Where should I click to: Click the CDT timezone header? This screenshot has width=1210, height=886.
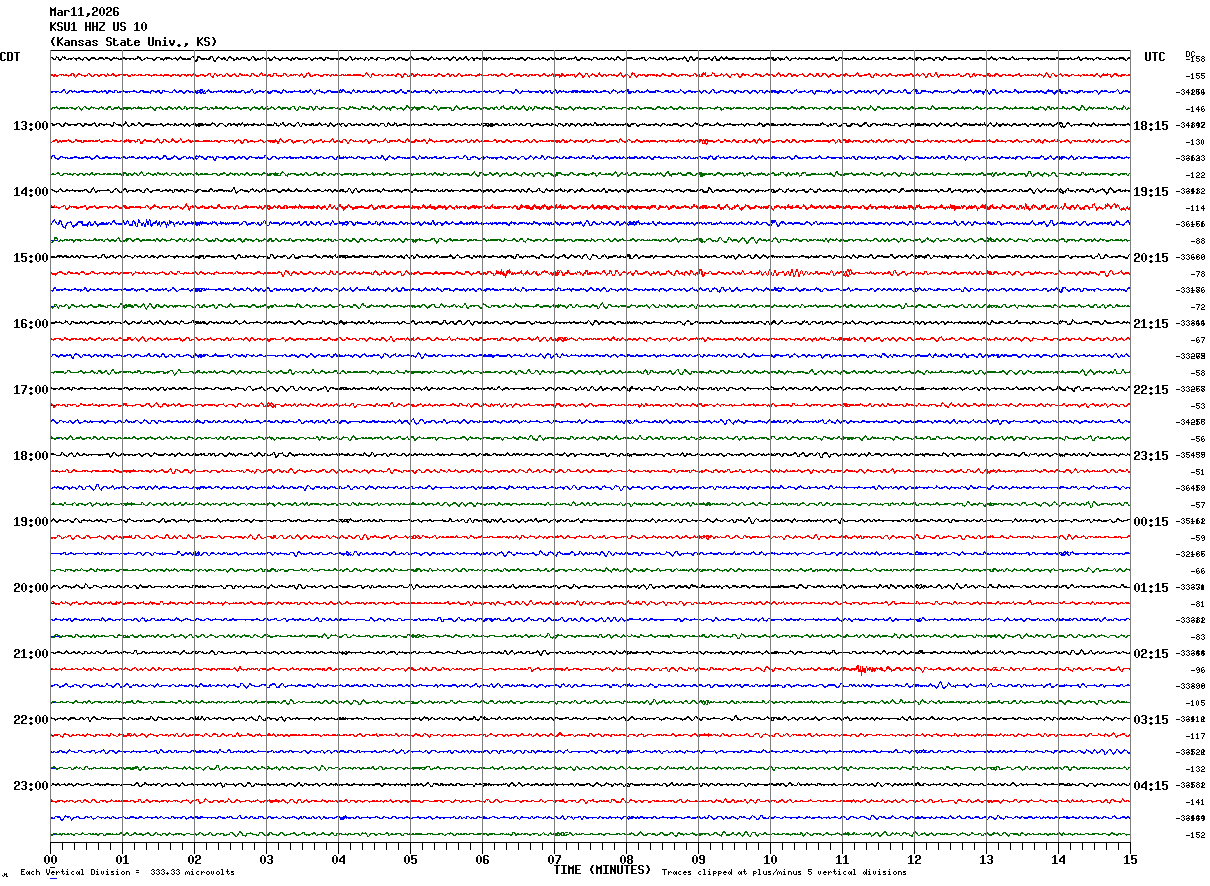click(10, 57)
